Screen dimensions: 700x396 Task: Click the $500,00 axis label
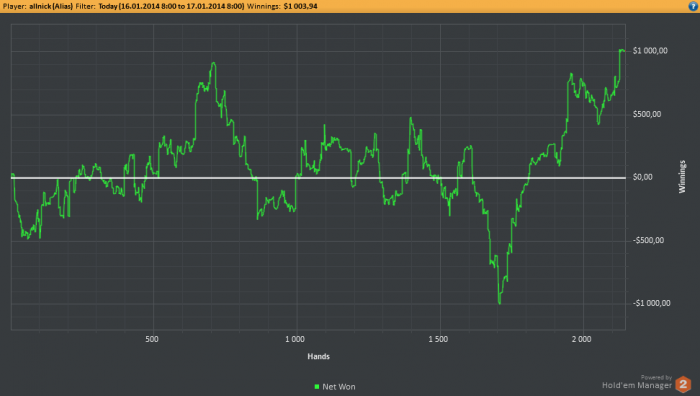[647, 114]
